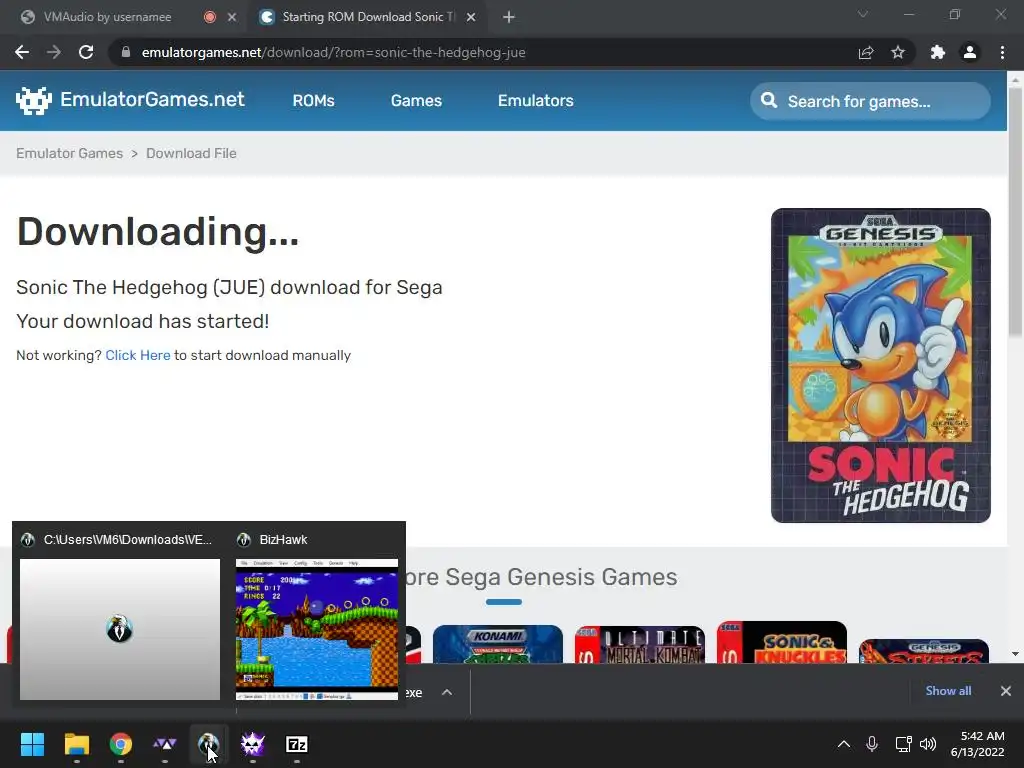Close the Starting ROM Download tab
The image size is (1024, 768).
[x=471, y=17]
